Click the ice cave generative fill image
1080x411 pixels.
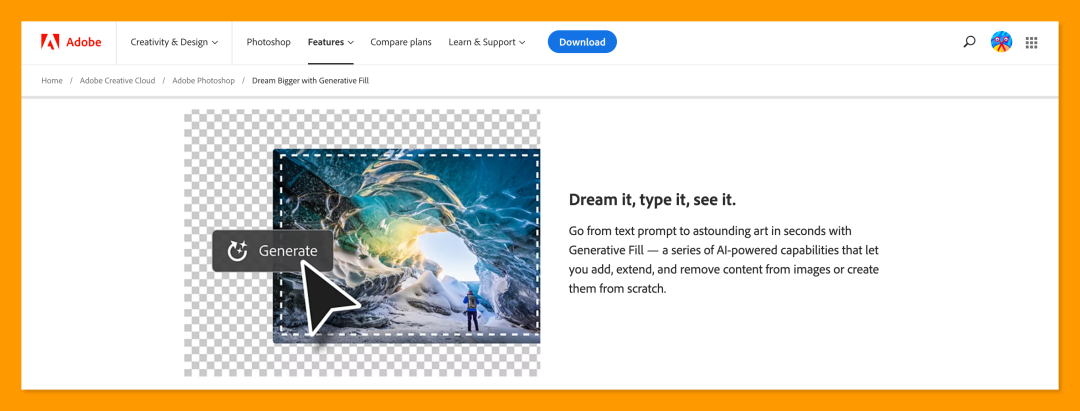(x=406, y=246)
